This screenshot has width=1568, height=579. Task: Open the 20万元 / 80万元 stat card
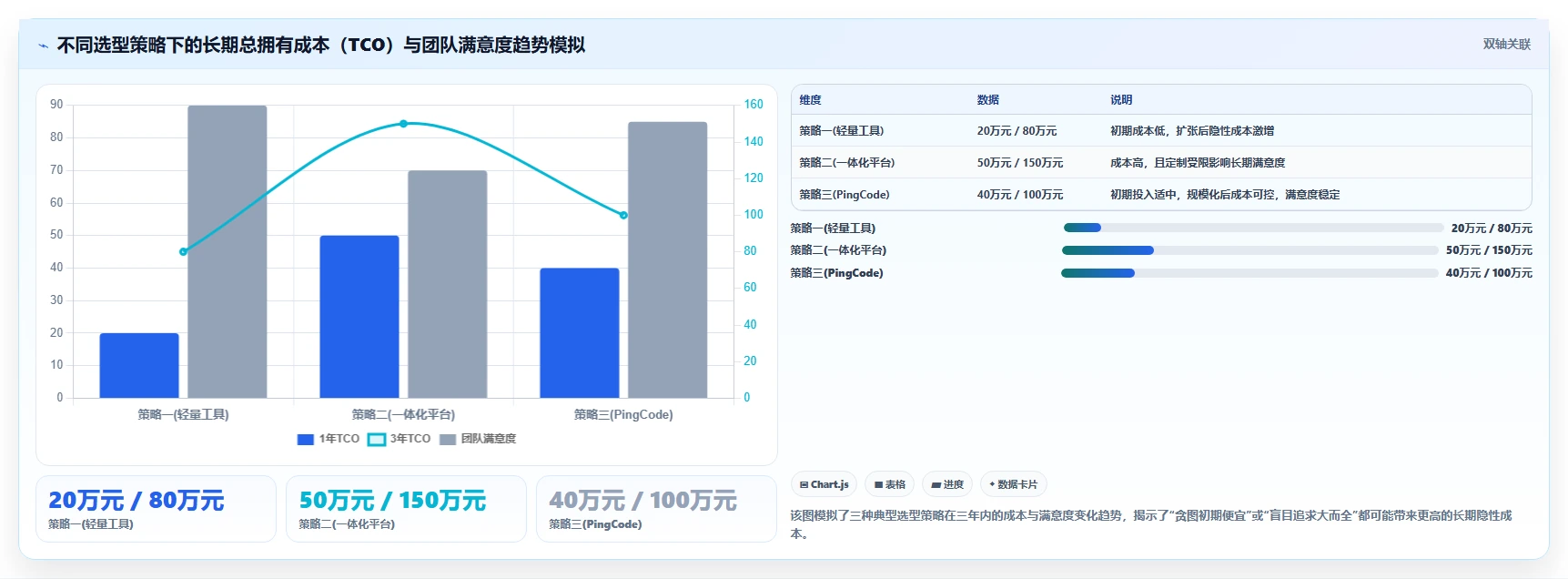click(156, 509)
